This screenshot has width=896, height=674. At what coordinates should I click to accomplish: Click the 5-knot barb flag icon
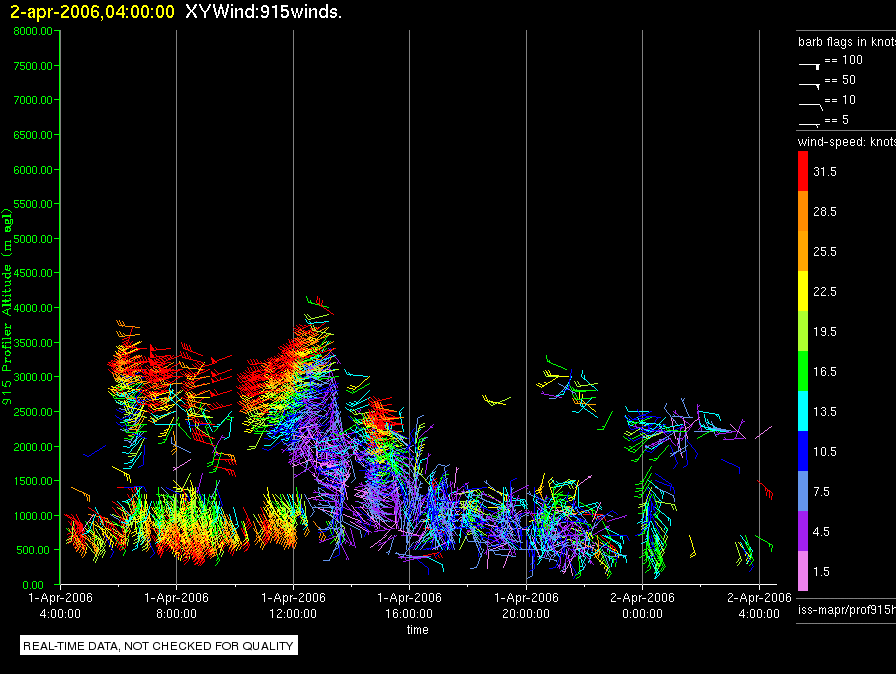[x=809, y=124]
